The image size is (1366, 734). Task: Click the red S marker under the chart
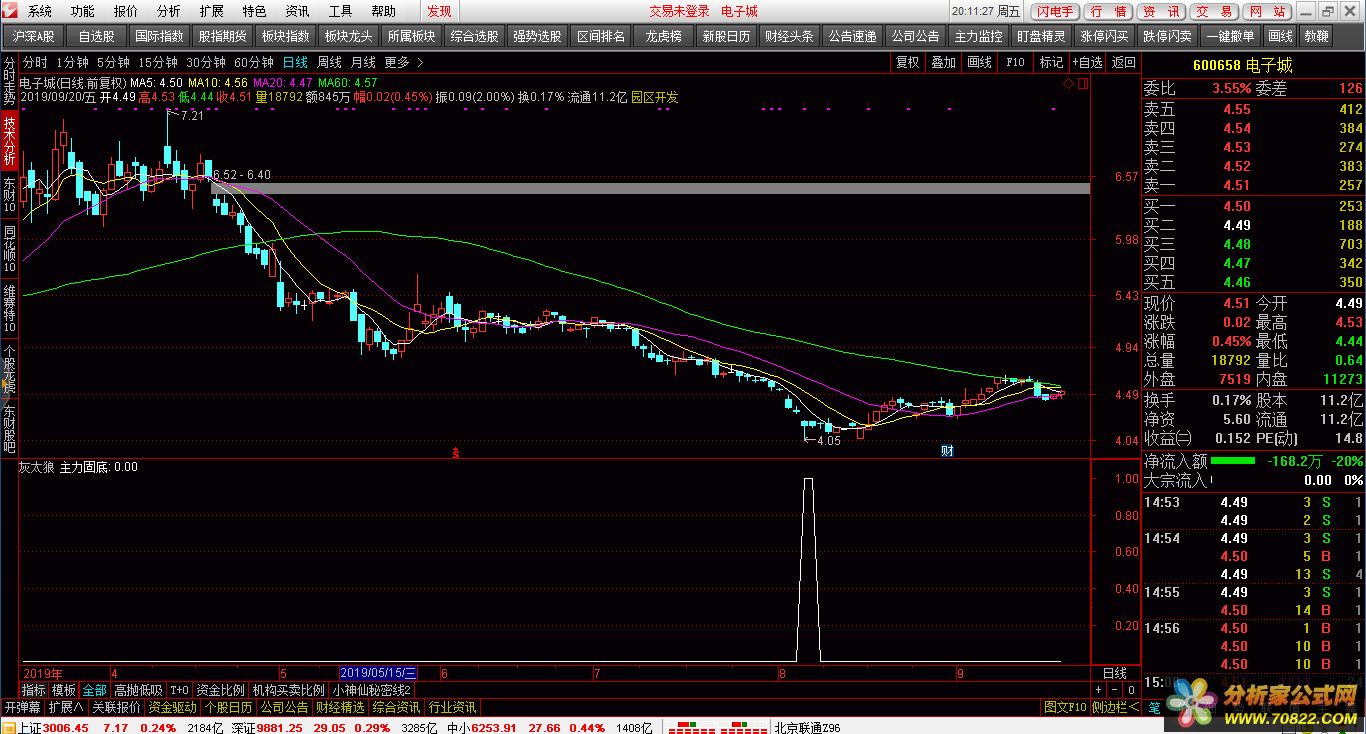(456, 452)
